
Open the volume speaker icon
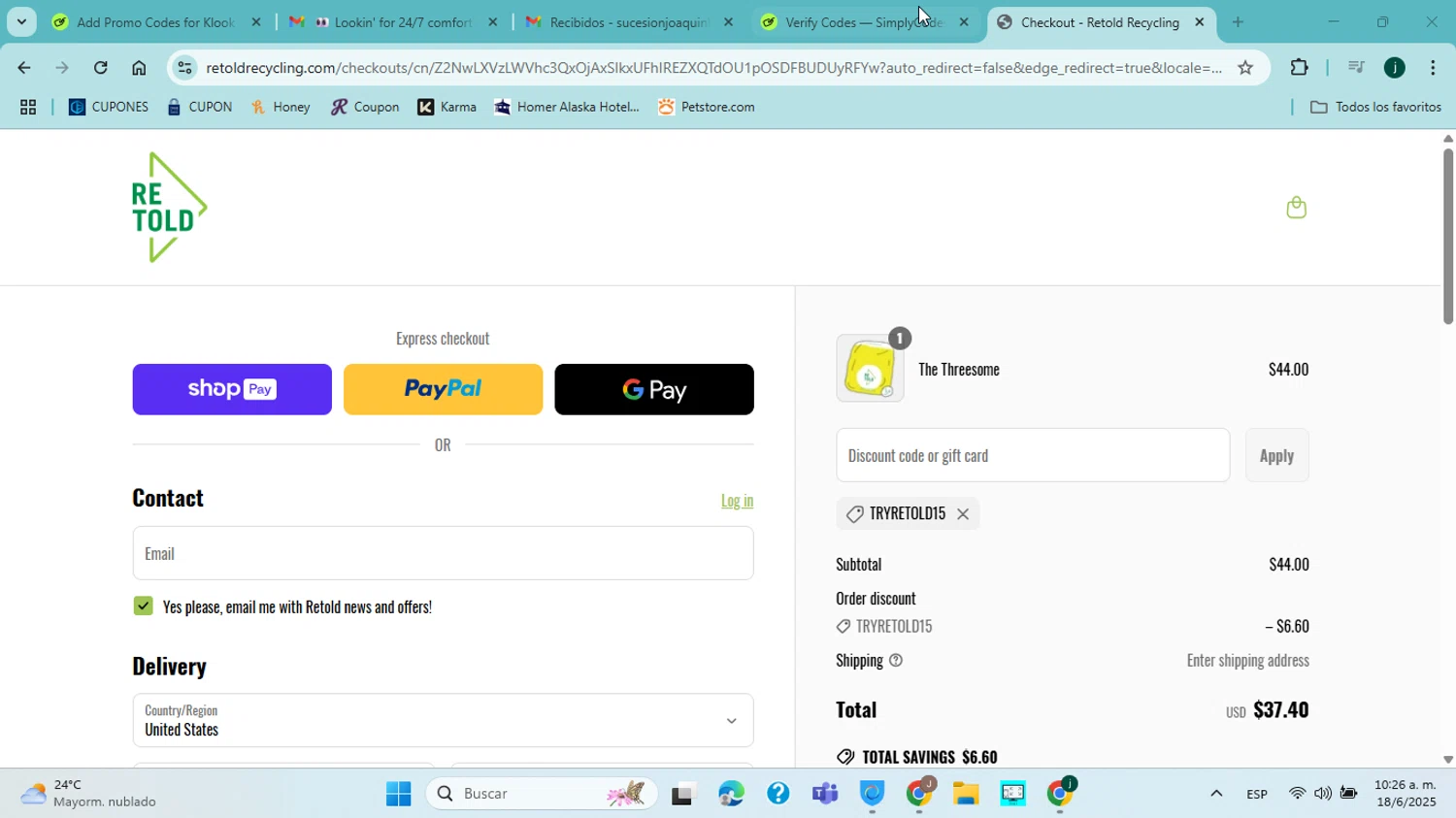point(1322,794)
